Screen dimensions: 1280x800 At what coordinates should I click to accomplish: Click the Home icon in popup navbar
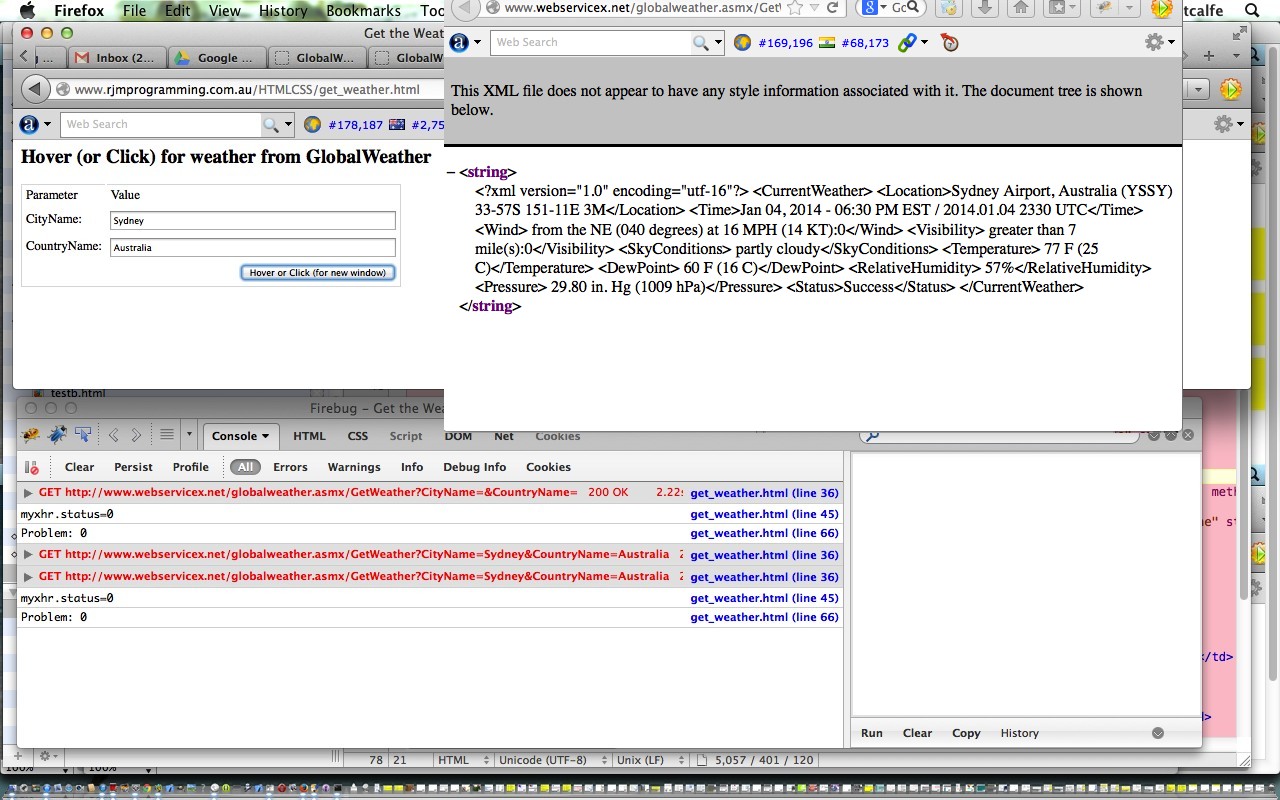pos(1021,8)
